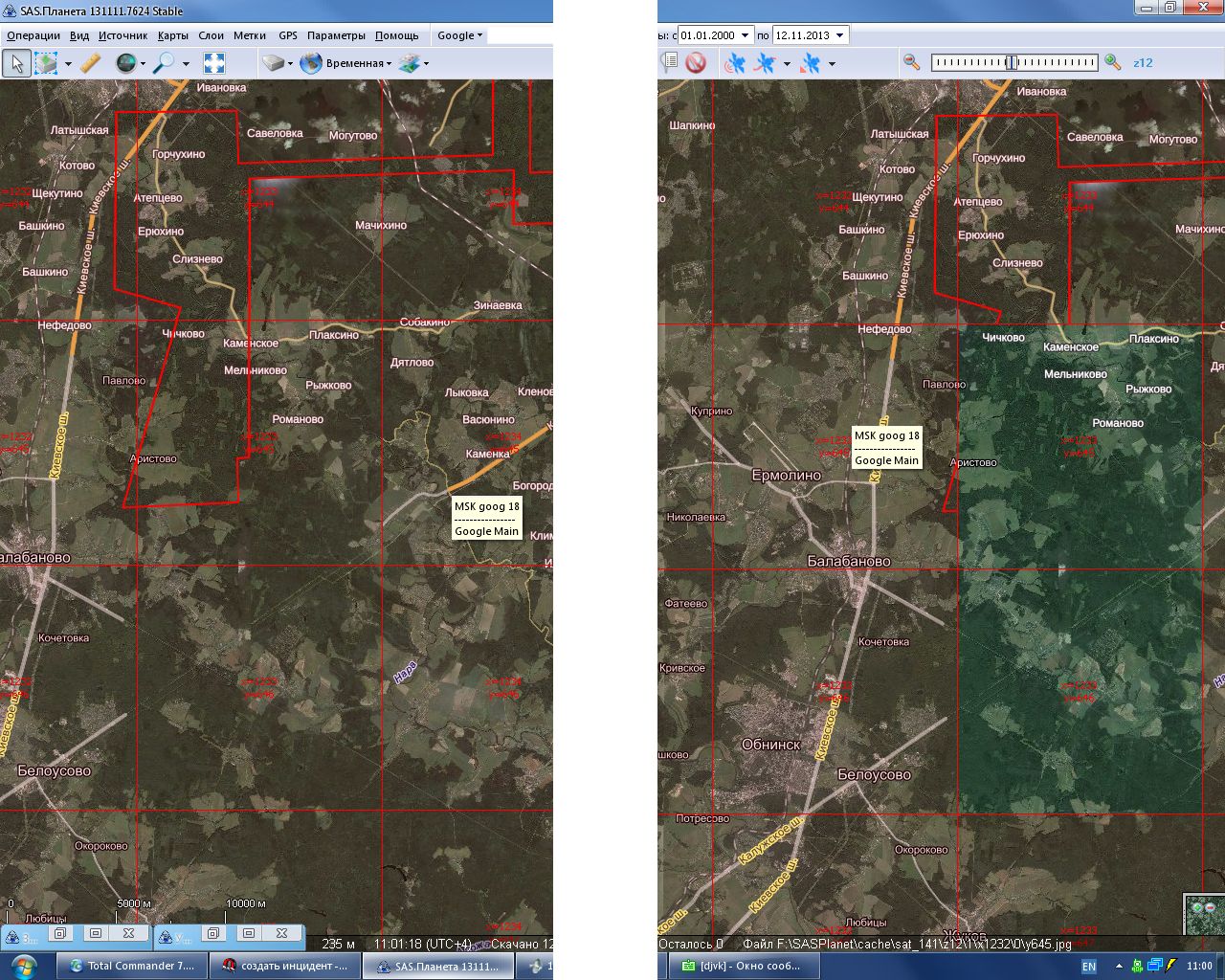The height and width of the screenshot is (980, 1225).
Task: Click the EN language indicator in tray
Action: (1089, 967)
